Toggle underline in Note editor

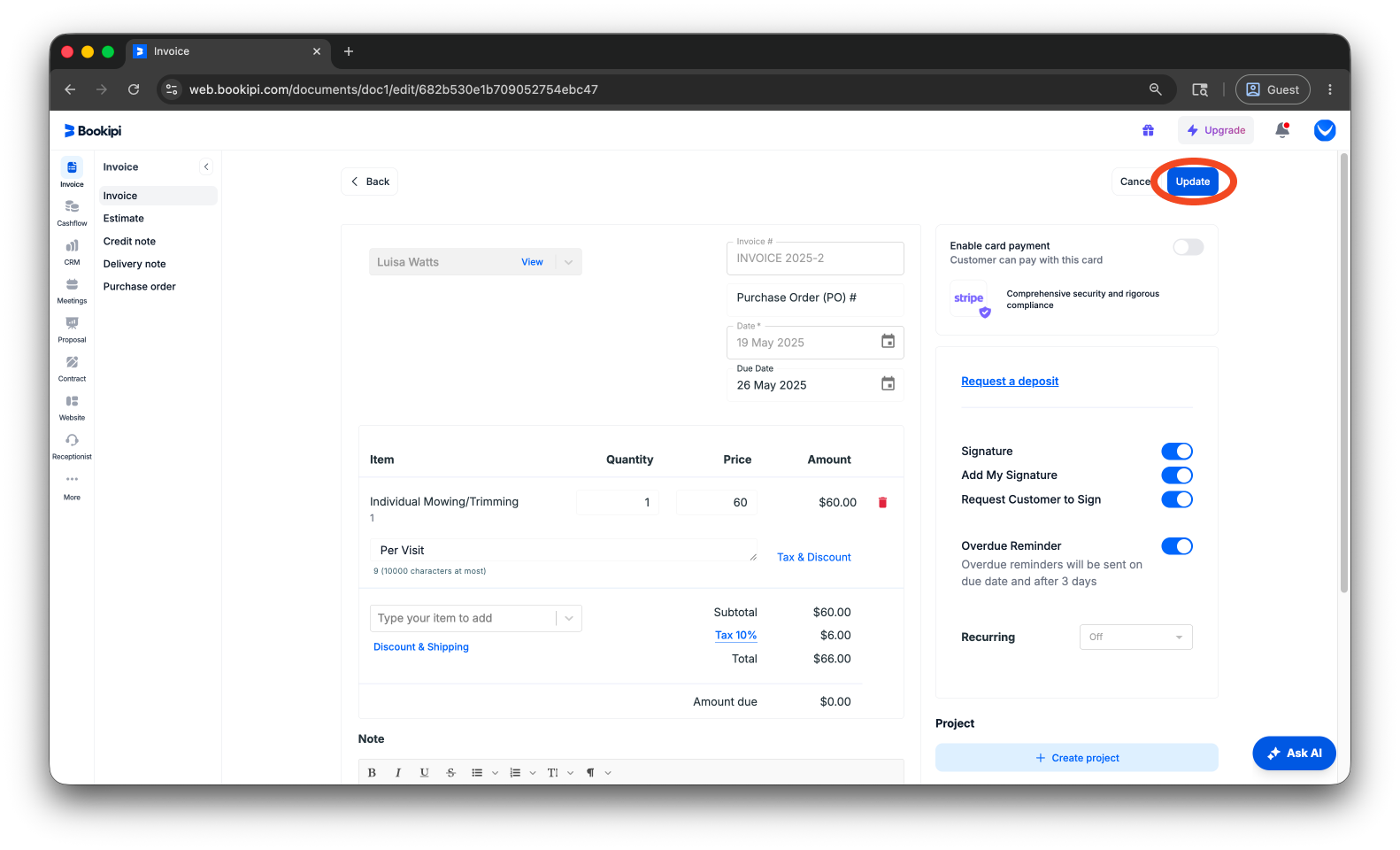(425, 773)
